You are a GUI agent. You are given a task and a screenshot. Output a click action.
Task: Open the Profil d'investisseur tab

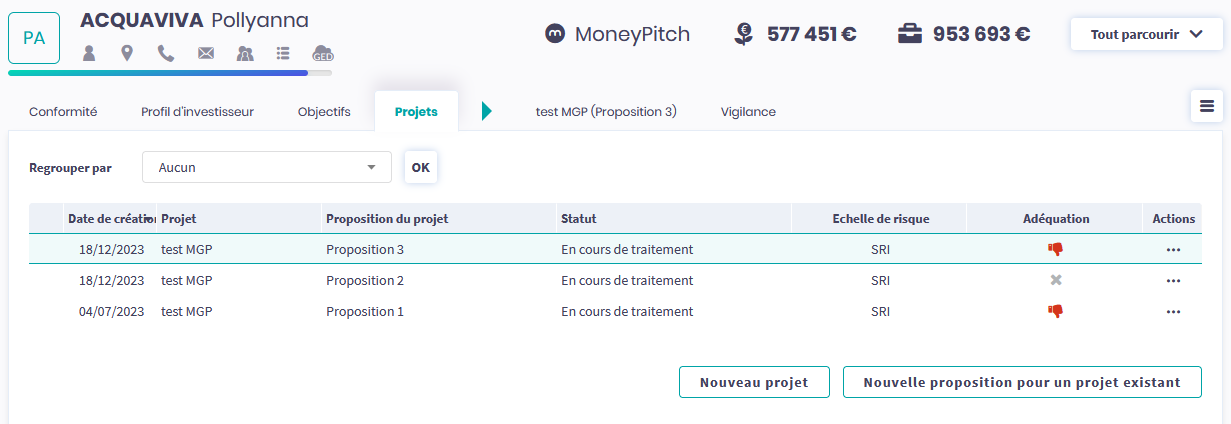coord(197,112)
